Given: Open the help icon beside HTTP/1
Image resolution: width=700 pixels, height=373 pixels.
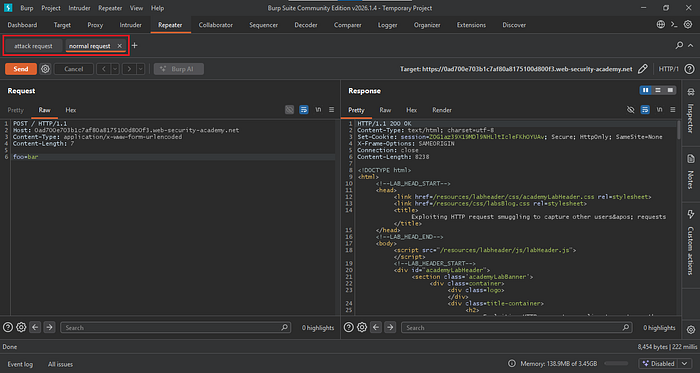Looking at the screenshot, I should [x=689, y=69].
